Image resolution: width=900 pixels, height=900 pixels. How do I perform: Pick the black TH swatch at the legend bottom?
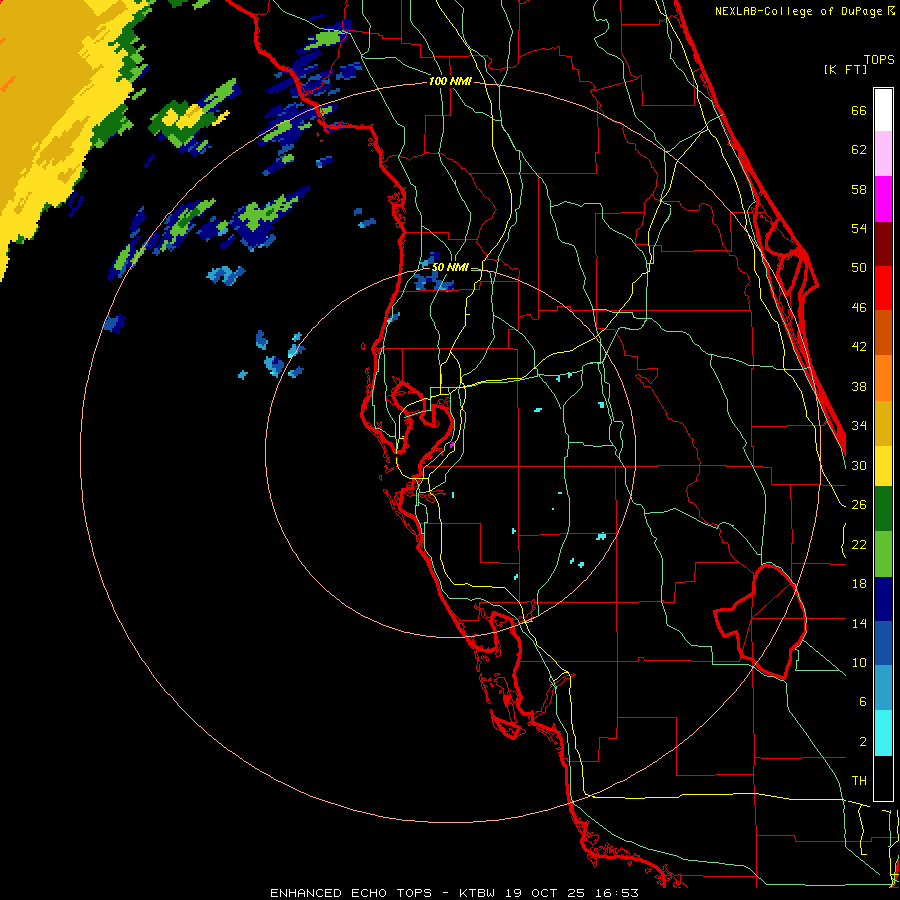883,778
